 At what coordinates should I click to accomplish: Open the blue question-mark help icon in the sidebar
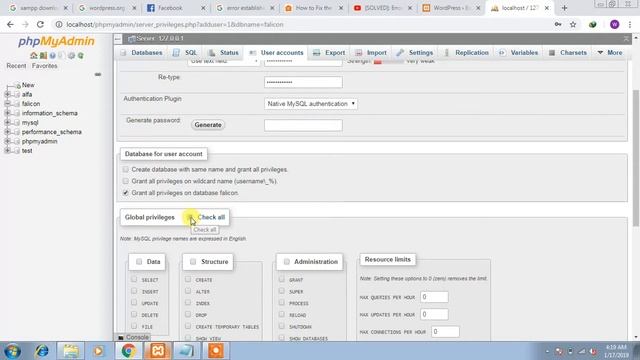pyautogui.click(x=52, y=56)
